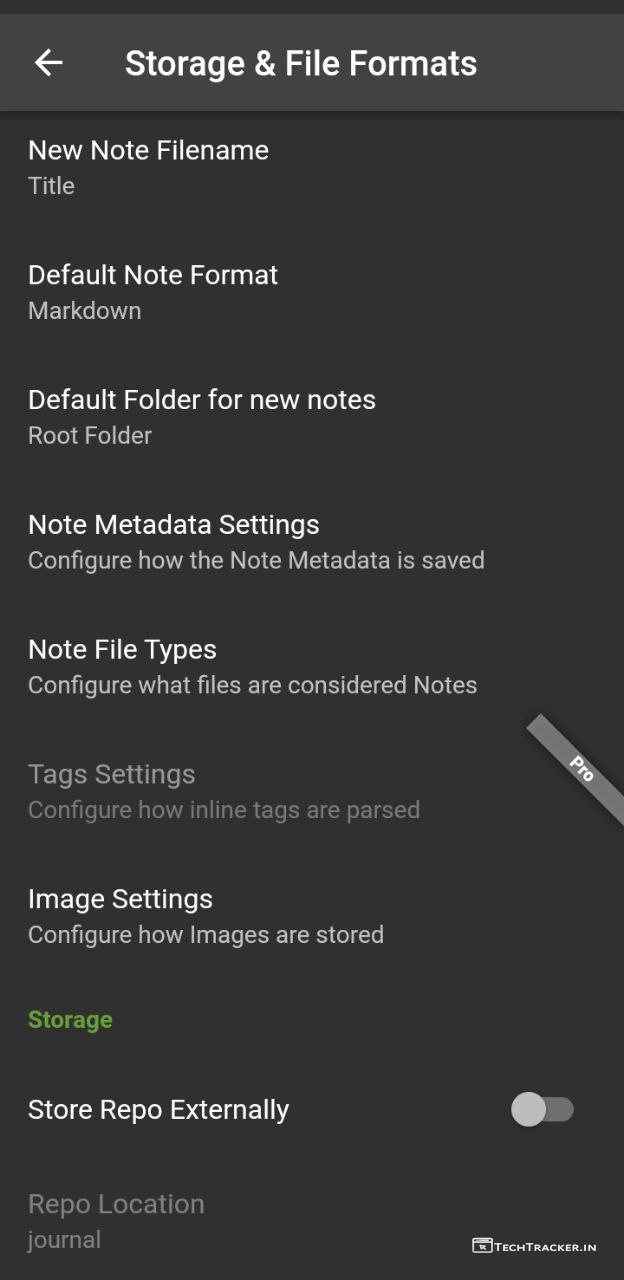Viewport: 624px width, 1280px height.
Task: Click the TechTracker.in watermark text
Action: click(546, 1247)
